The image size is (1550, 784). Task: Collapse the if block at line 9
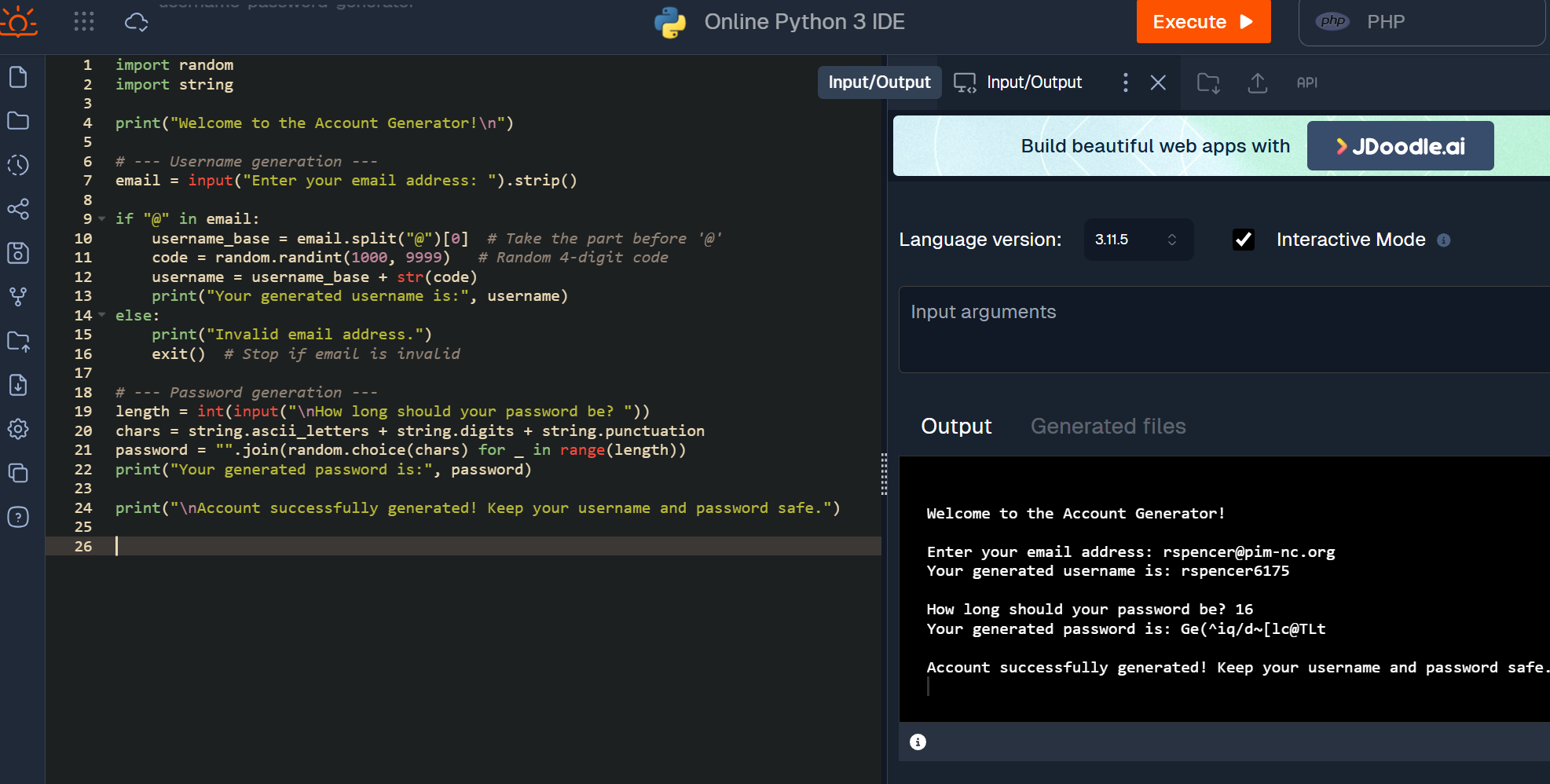102,219
